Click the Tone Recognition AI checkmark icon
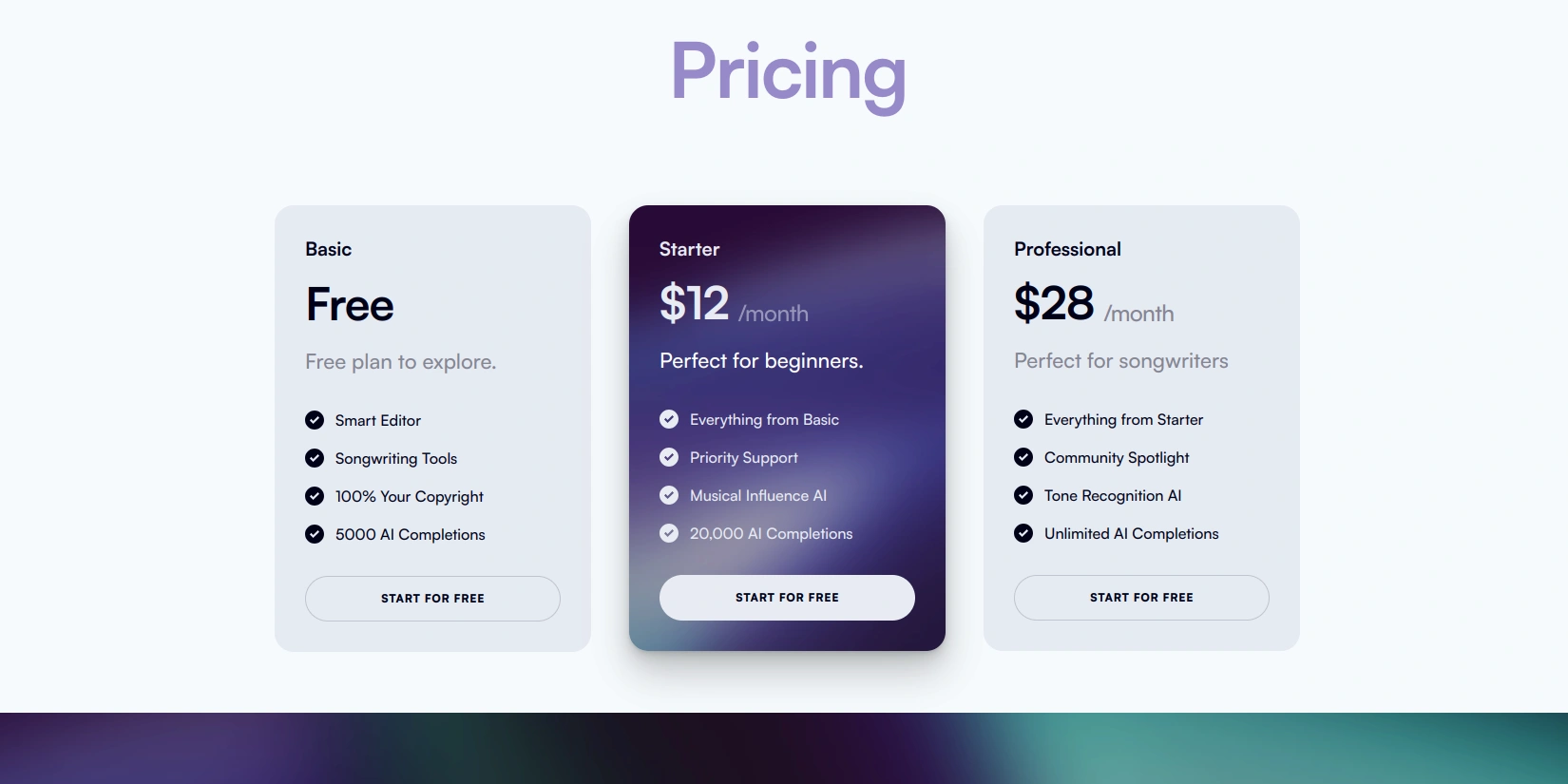This screenshot has height=784, width=1568. 1023,495
